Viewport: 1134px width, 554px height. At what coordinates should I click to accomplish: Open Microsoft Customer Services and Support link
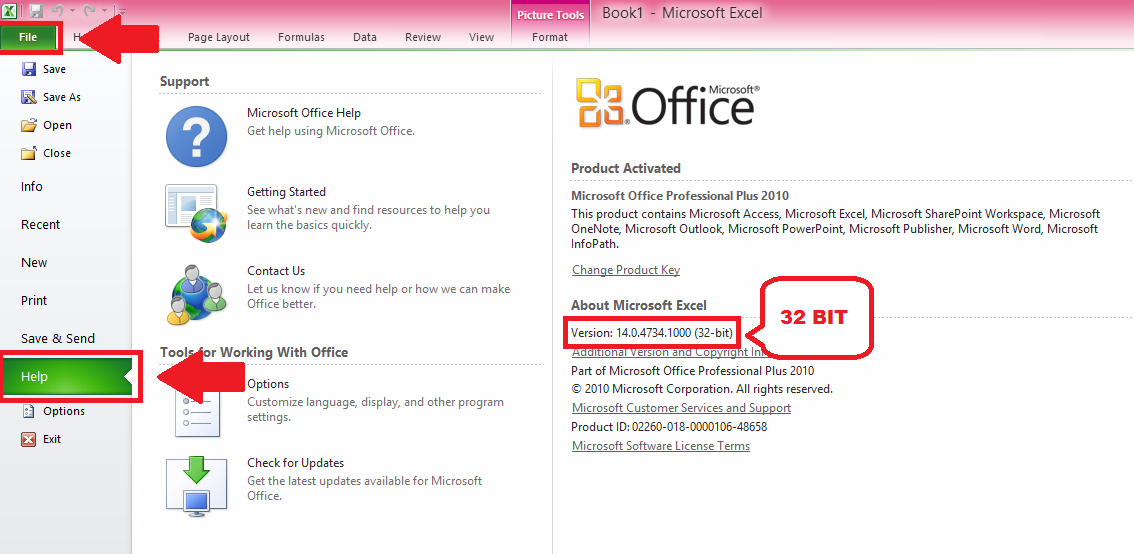[x=681, y=408]
